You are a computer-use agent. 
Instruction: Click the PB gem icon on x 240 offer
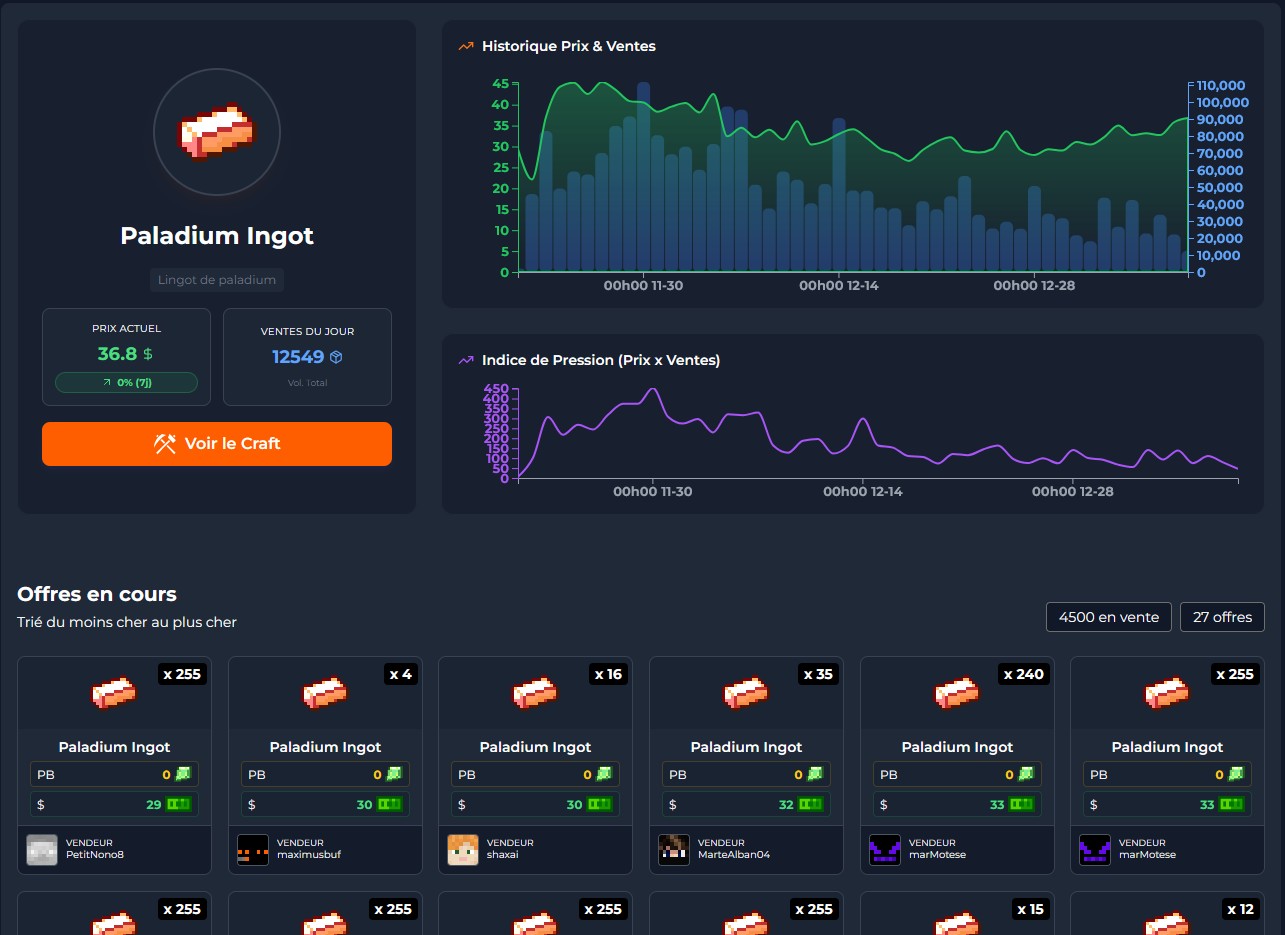(1025, 774)
